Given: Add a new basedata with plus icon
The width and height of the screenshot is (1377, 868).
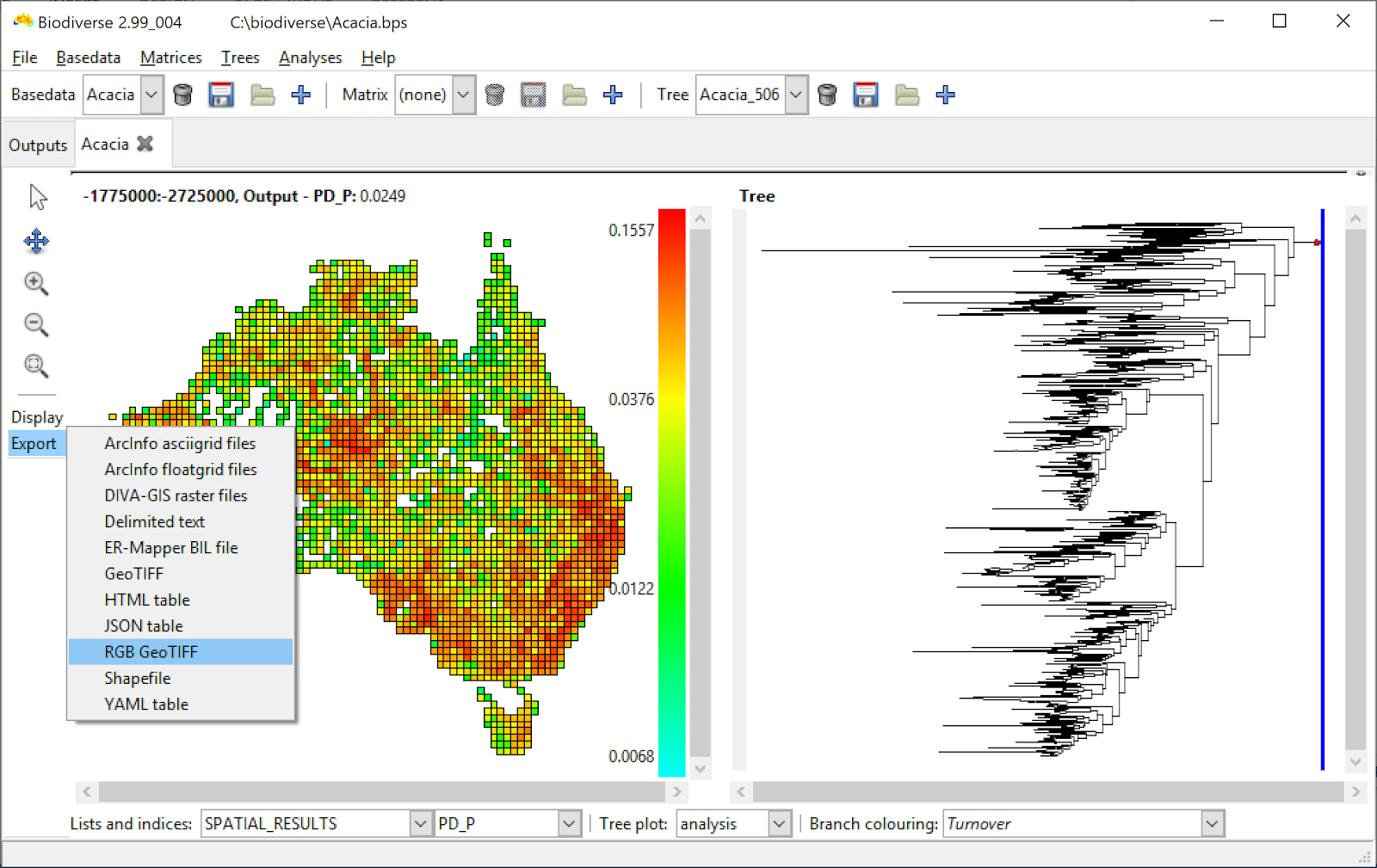Looking at the screenshot, I should (x=300, y=95).
